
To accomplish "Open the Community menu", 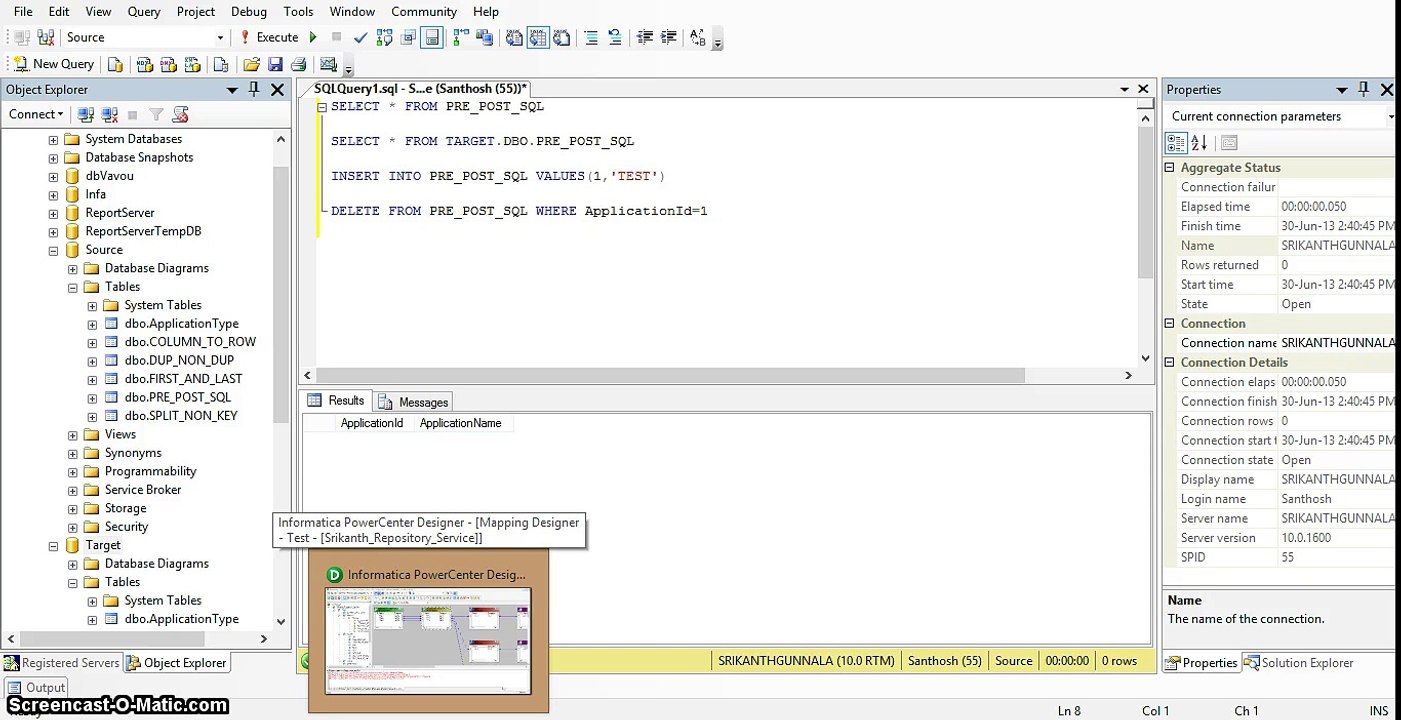I will point(424,11).
